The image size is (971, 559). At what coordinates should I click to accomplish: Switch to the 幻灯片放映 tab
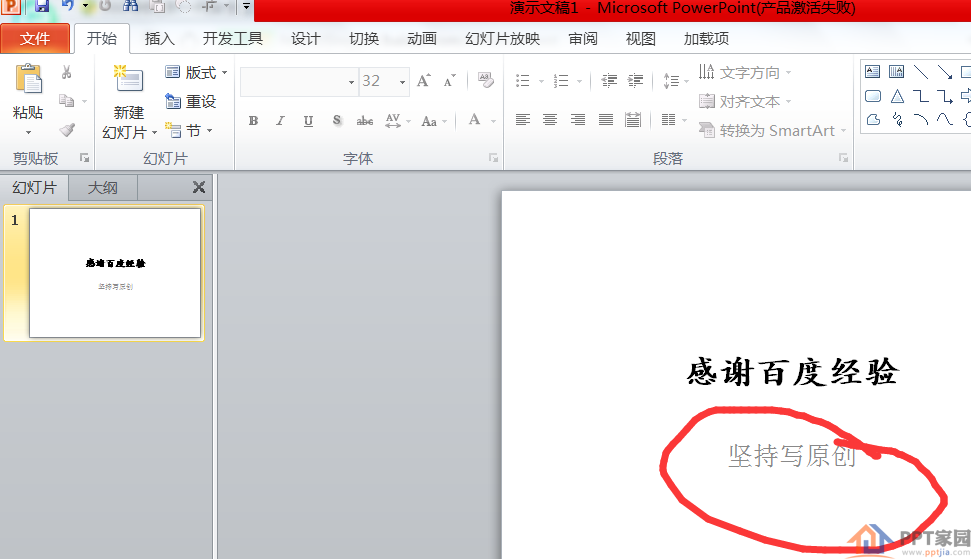[x=502, y=38]
